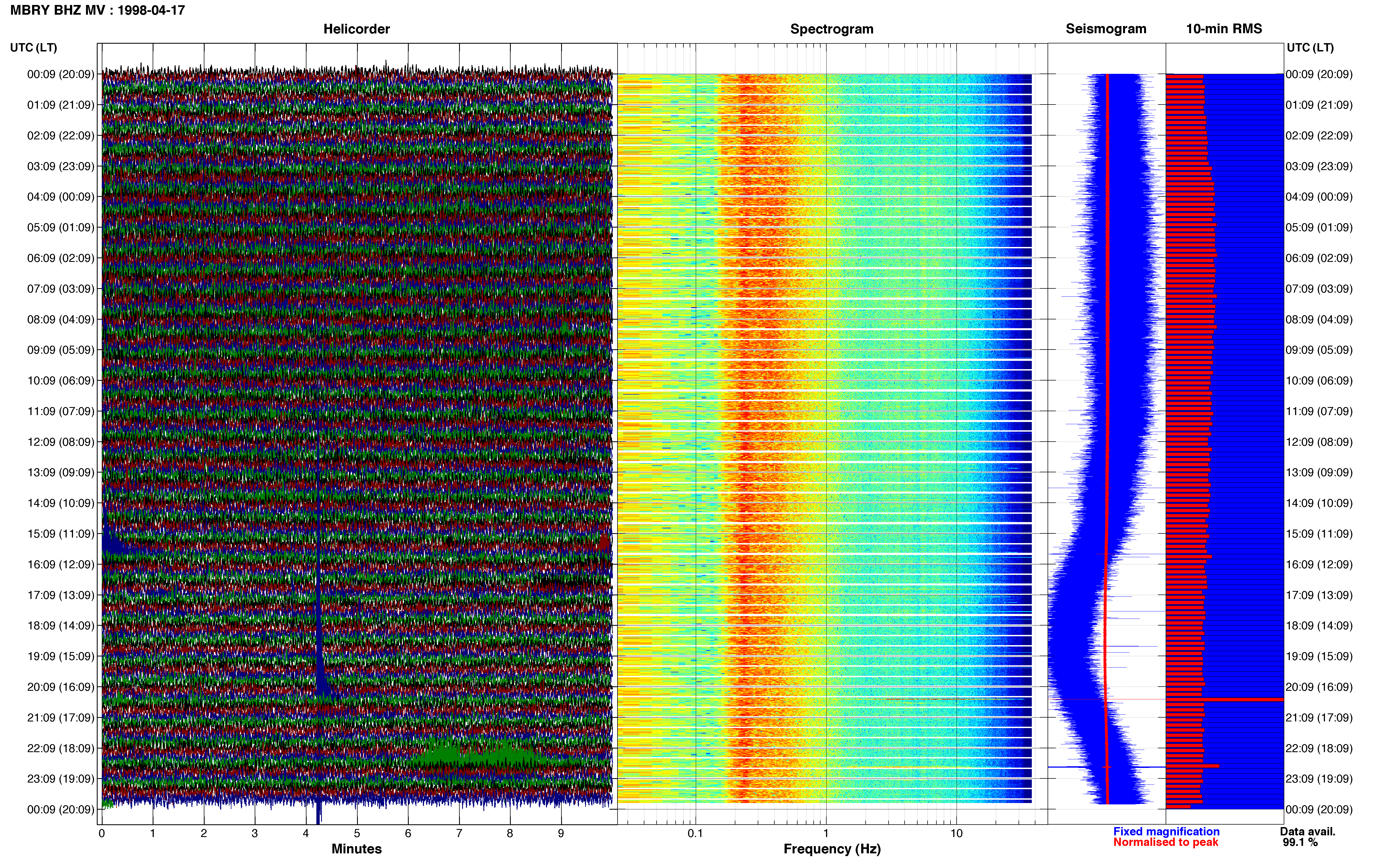Image resolution: width=1388 pixels, height=868 pixels.
Task: Click the '99.1 %' data availability value
Action: [1300, 842]
